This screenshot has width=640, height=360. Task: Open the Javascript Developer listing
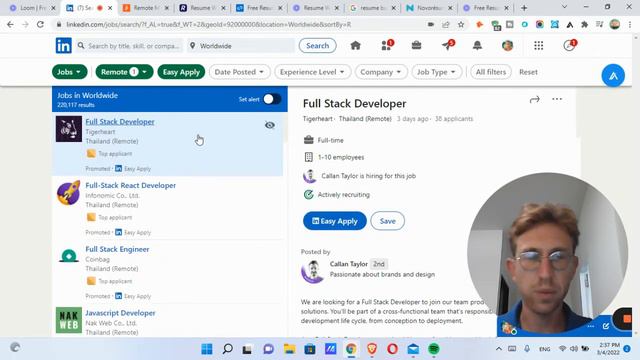(x=120, y=313)
